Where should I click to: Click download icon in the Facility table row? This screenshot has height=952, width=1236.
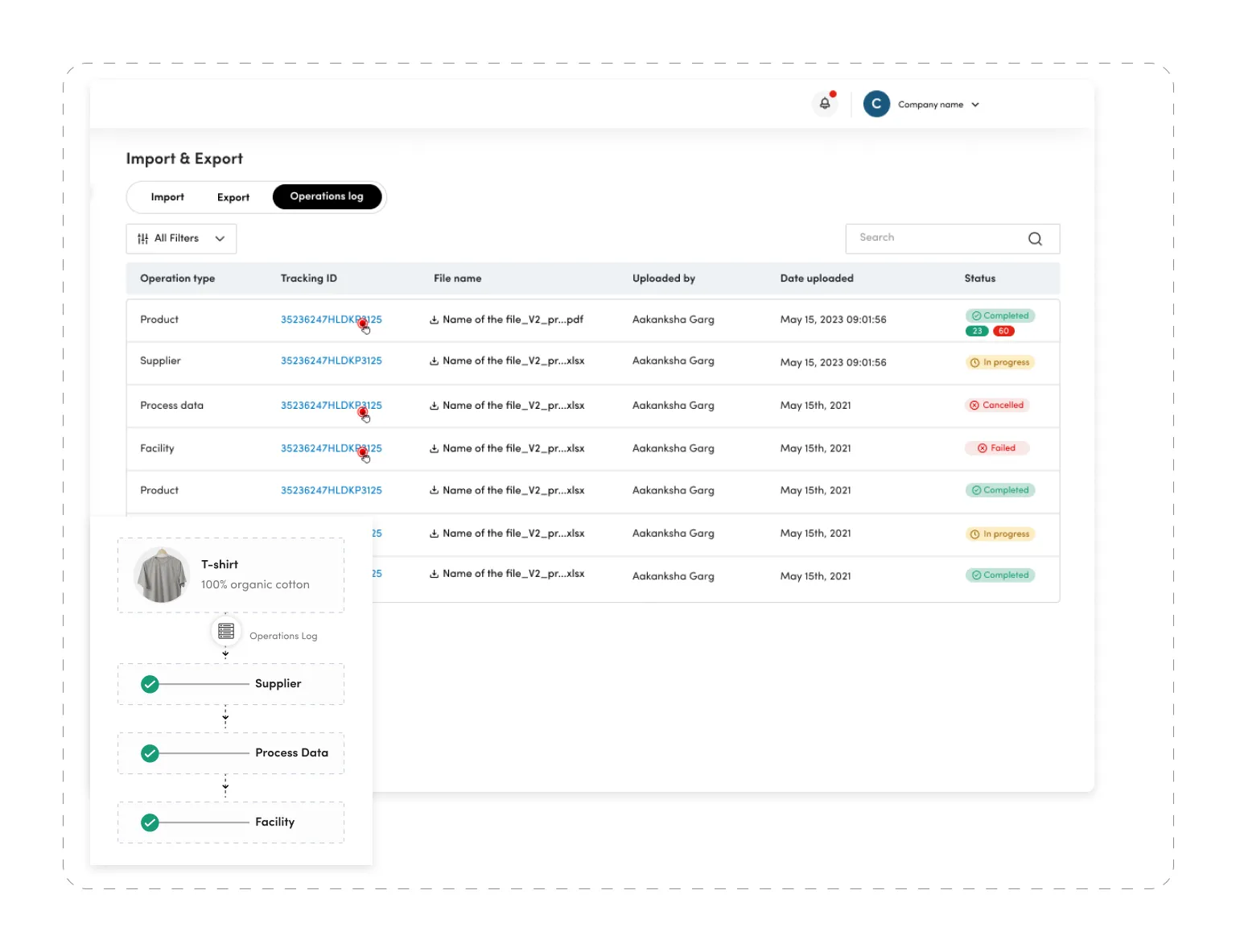434,449
